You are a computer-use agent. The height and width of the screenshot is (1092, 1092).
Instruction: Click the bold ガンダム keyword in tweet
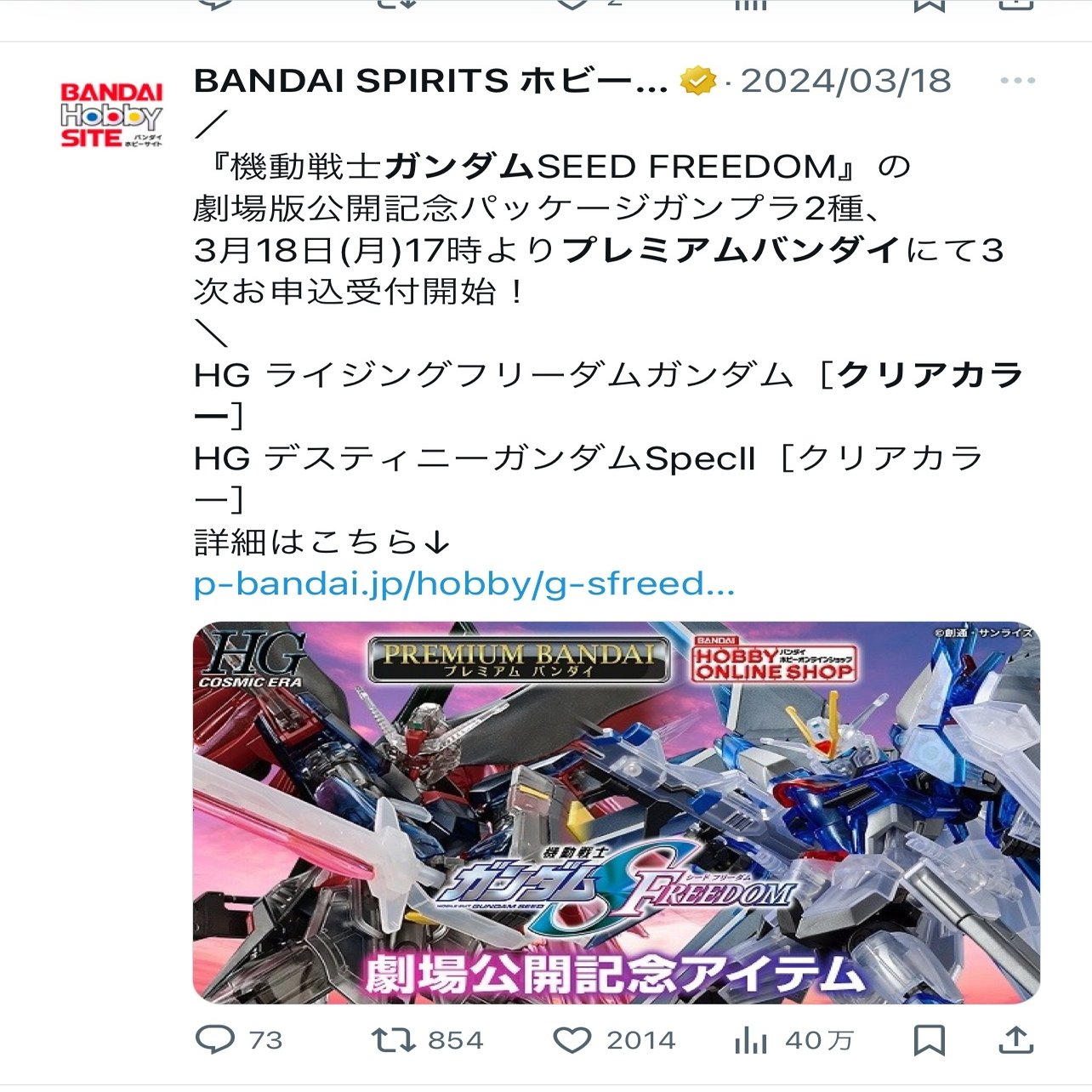pyautogui.click(x=459, y=166)
